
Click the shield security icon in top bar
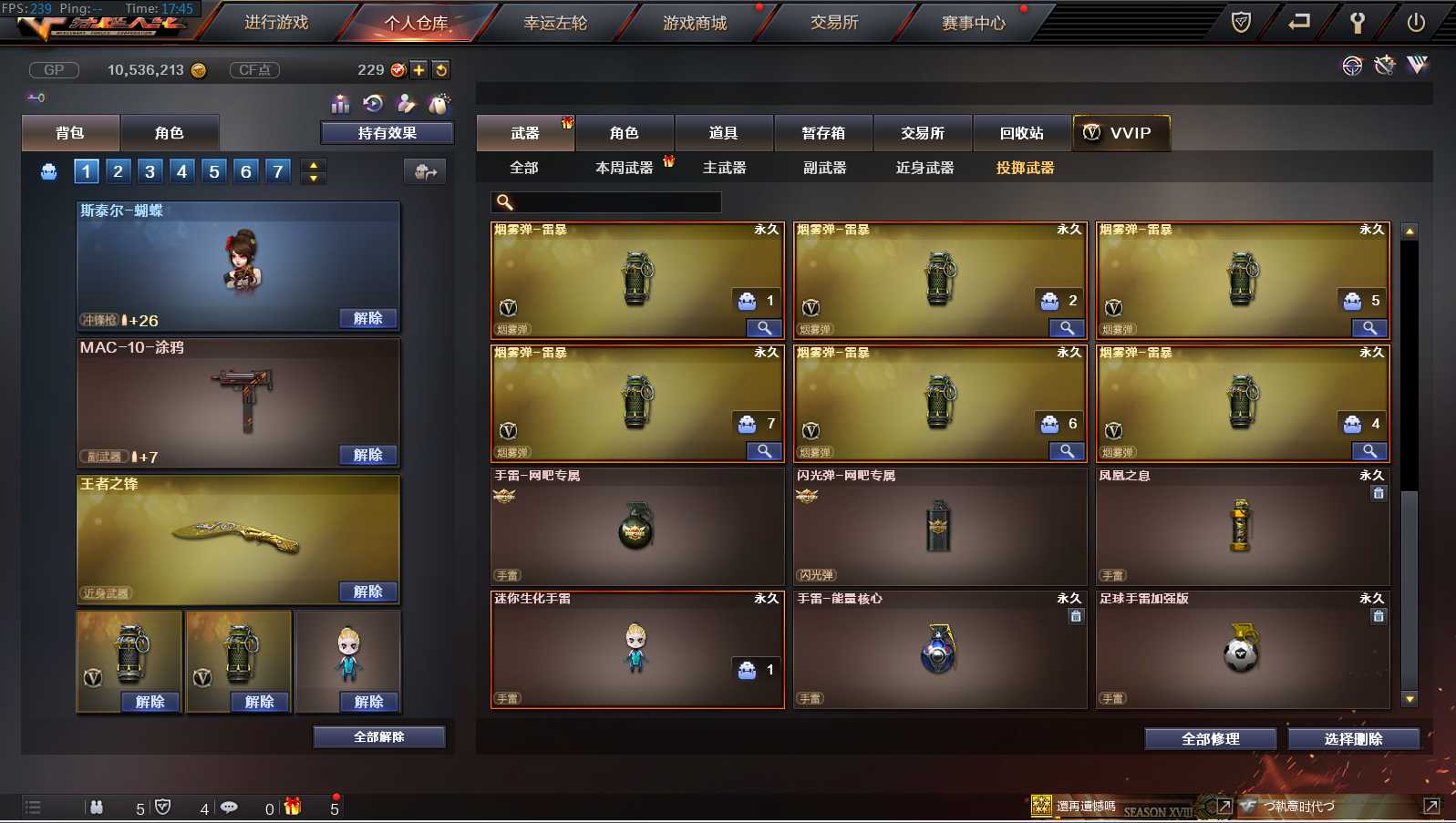coord(1241,22)
